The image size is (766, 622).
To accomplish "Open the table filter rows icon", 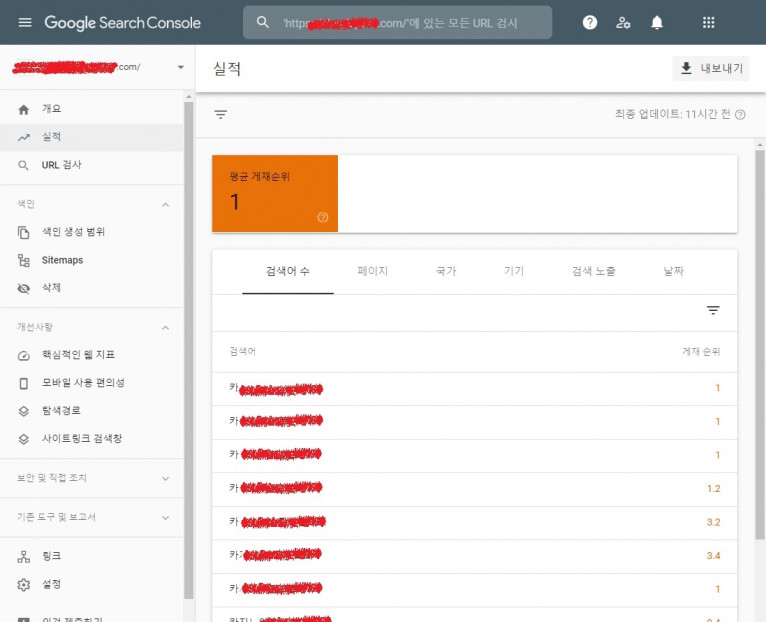I will point(713,310).
